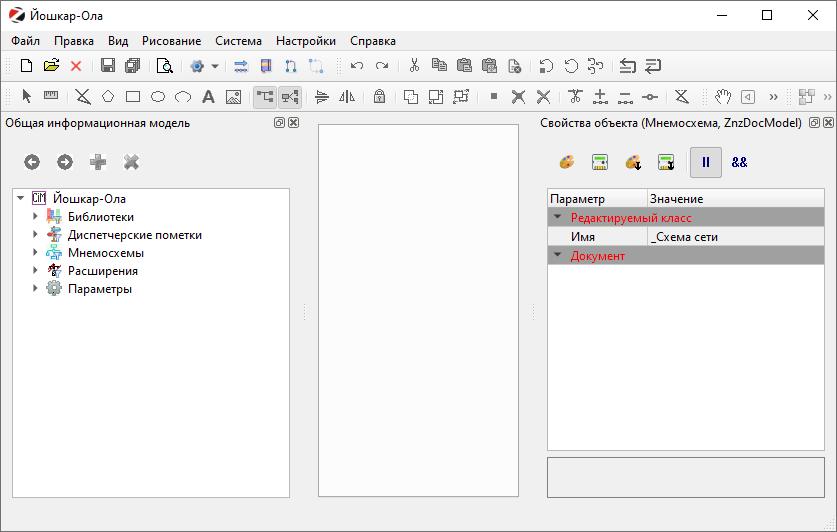
Task: Toggle the highlighted pause-bars button in properties
Action: pyautogui.click(x=705, y=162)
